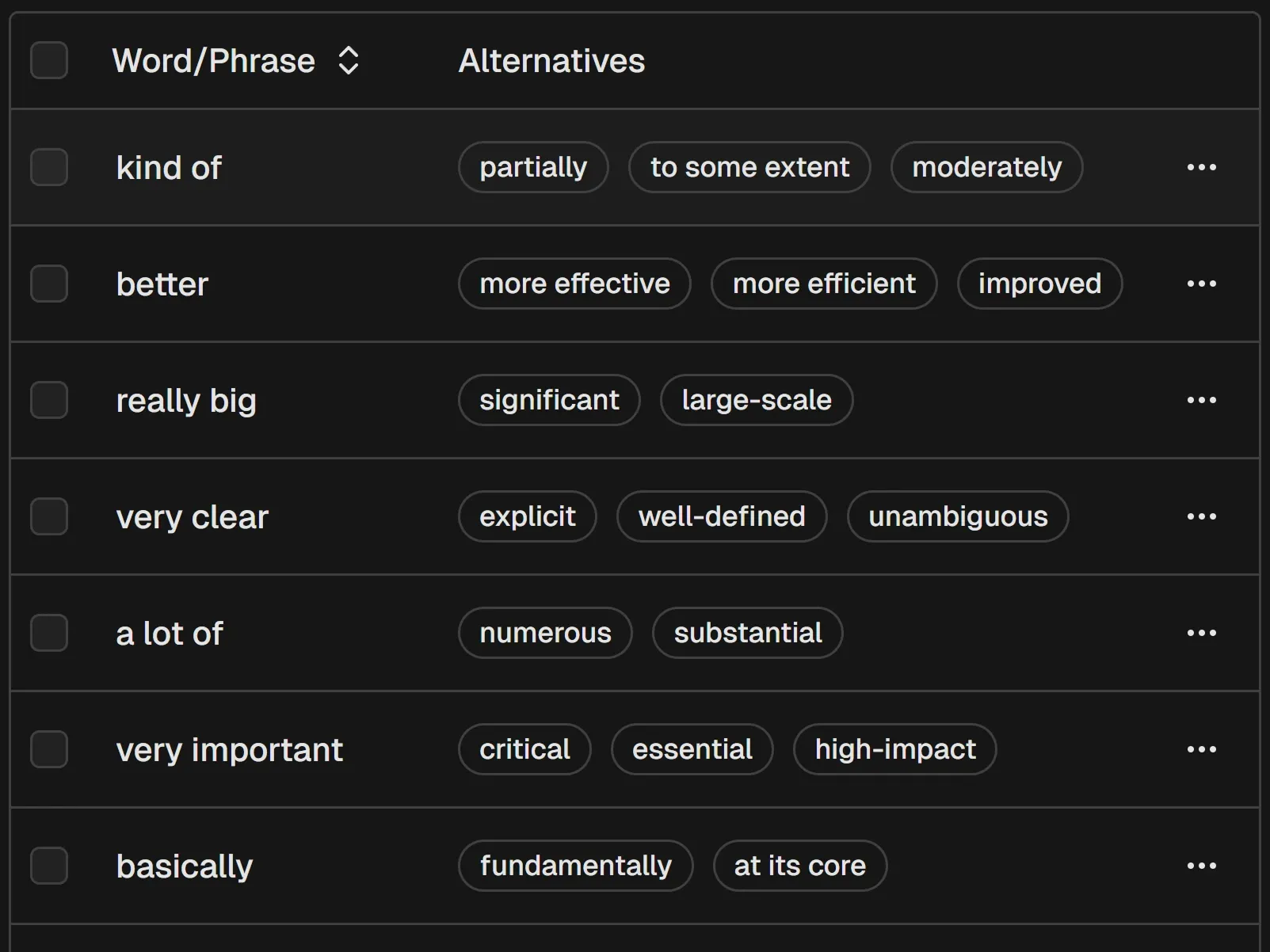Select the "at its core" alternative chip
The image size is (1270, 952).
[x=799, y=866]
